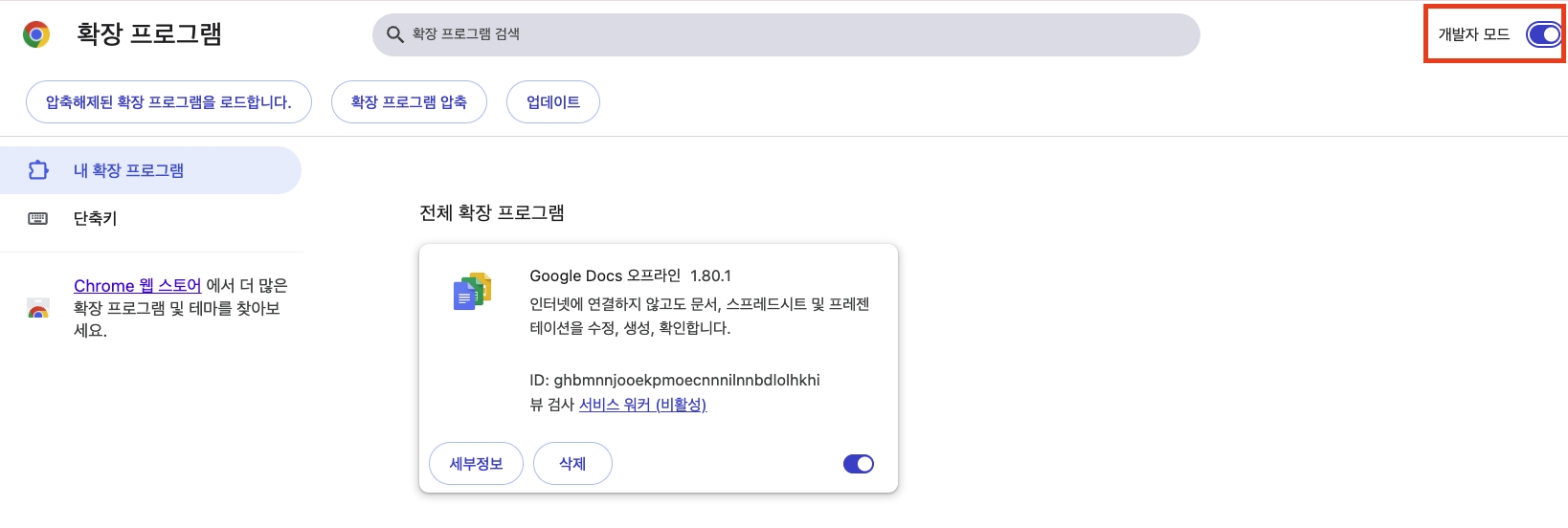Open the 내 확장 프로그램 section

pyautogui.click(x=150, y=170)
